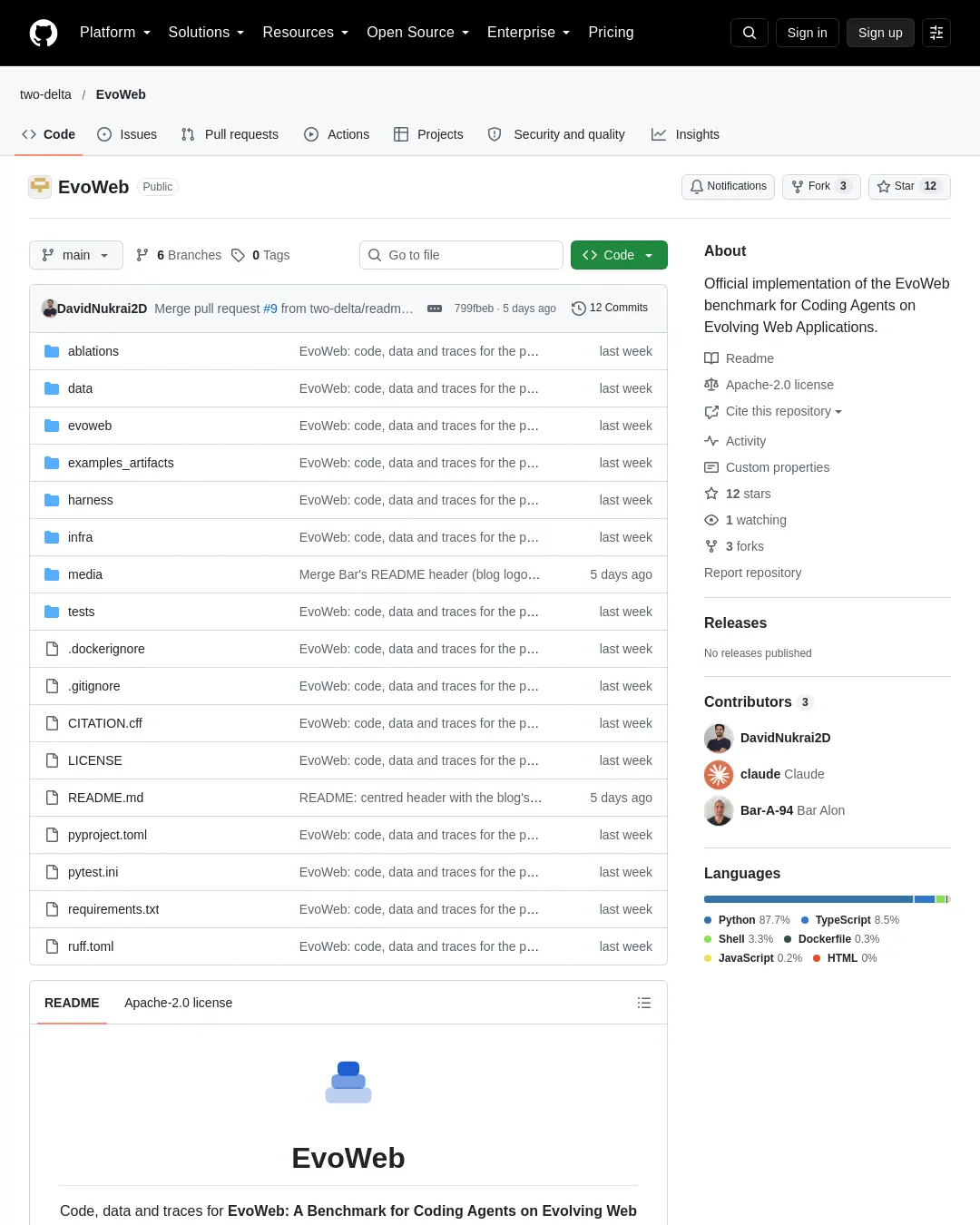Click the stars icon in About
This screenshot has height=1225, width=980.
[x=711, y=494]
